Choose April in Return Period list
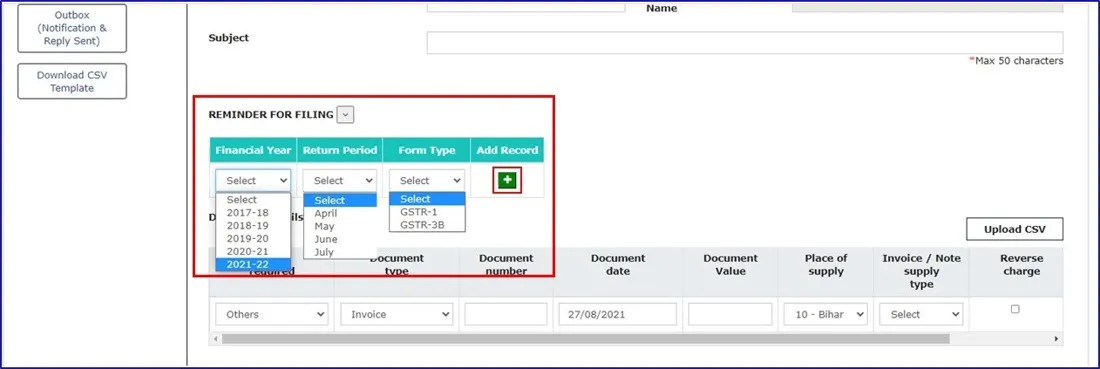1100x369 pixels. pos(340,213)
